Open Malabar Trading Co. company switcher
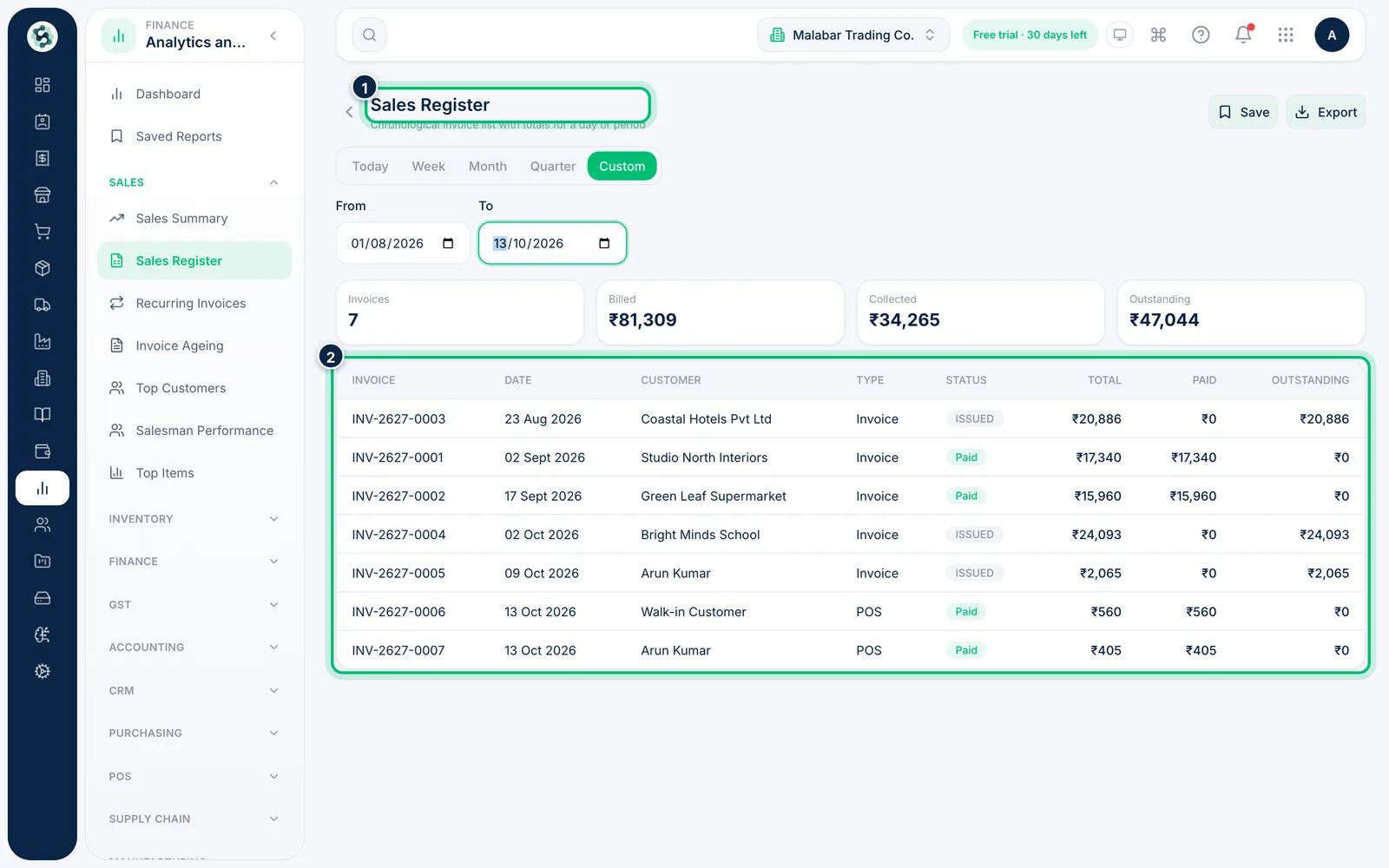 [x=853, y=35]
